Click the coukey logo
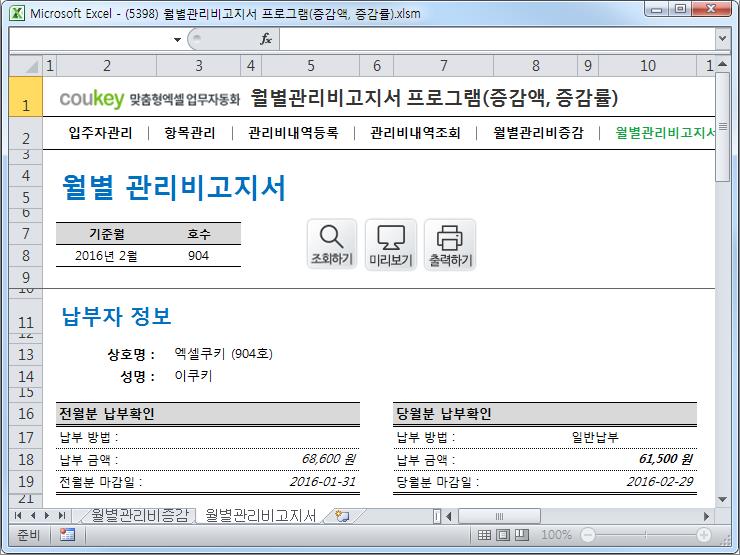Screen dimensions: 740x555 click(x=92, y=98)
